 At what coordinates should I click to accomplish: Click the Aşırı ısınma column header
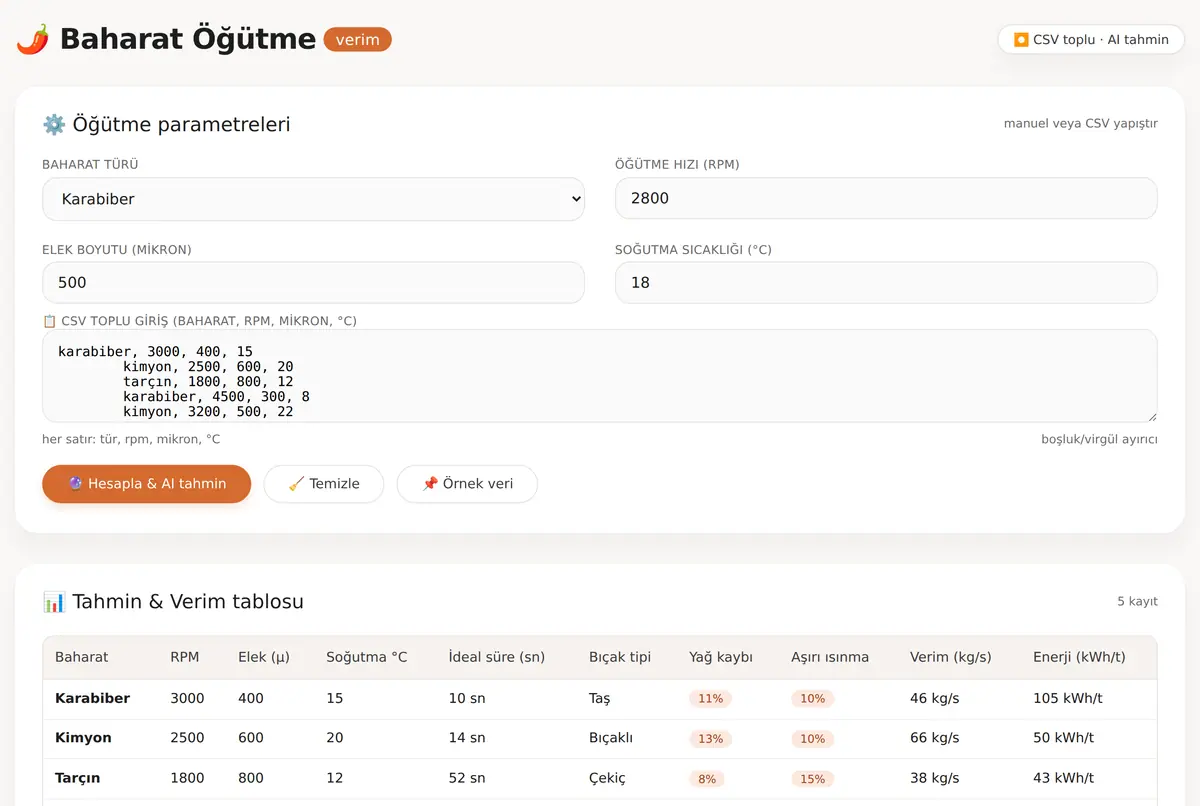830,657
